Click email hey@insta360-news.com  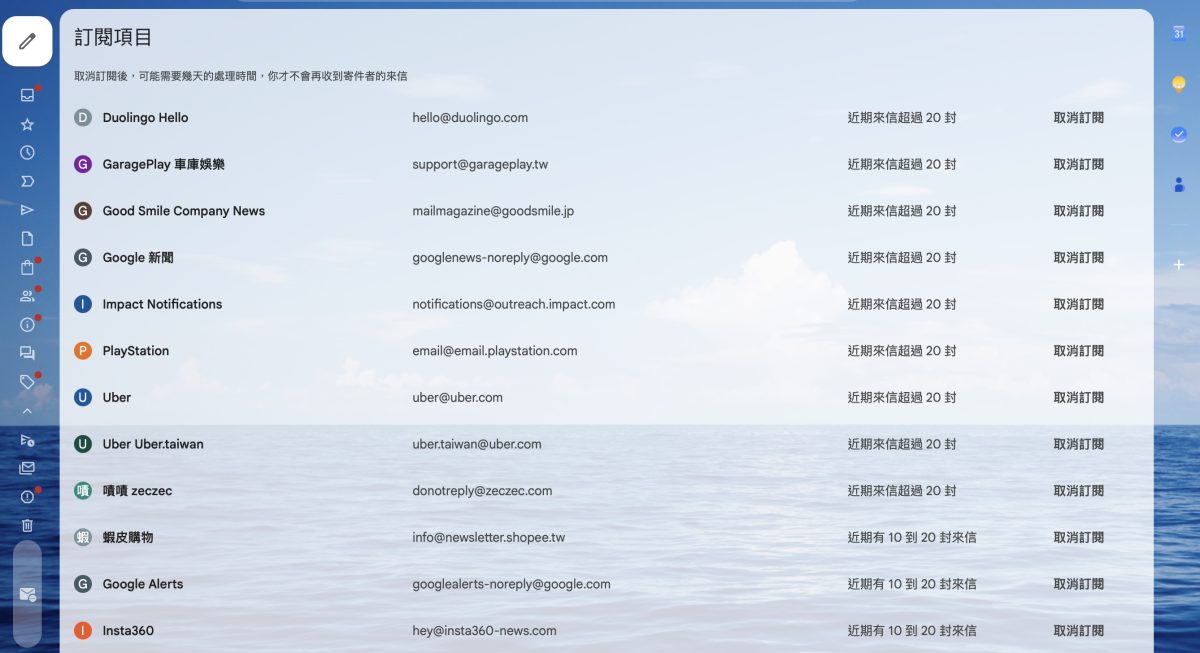tap(484, 631)
